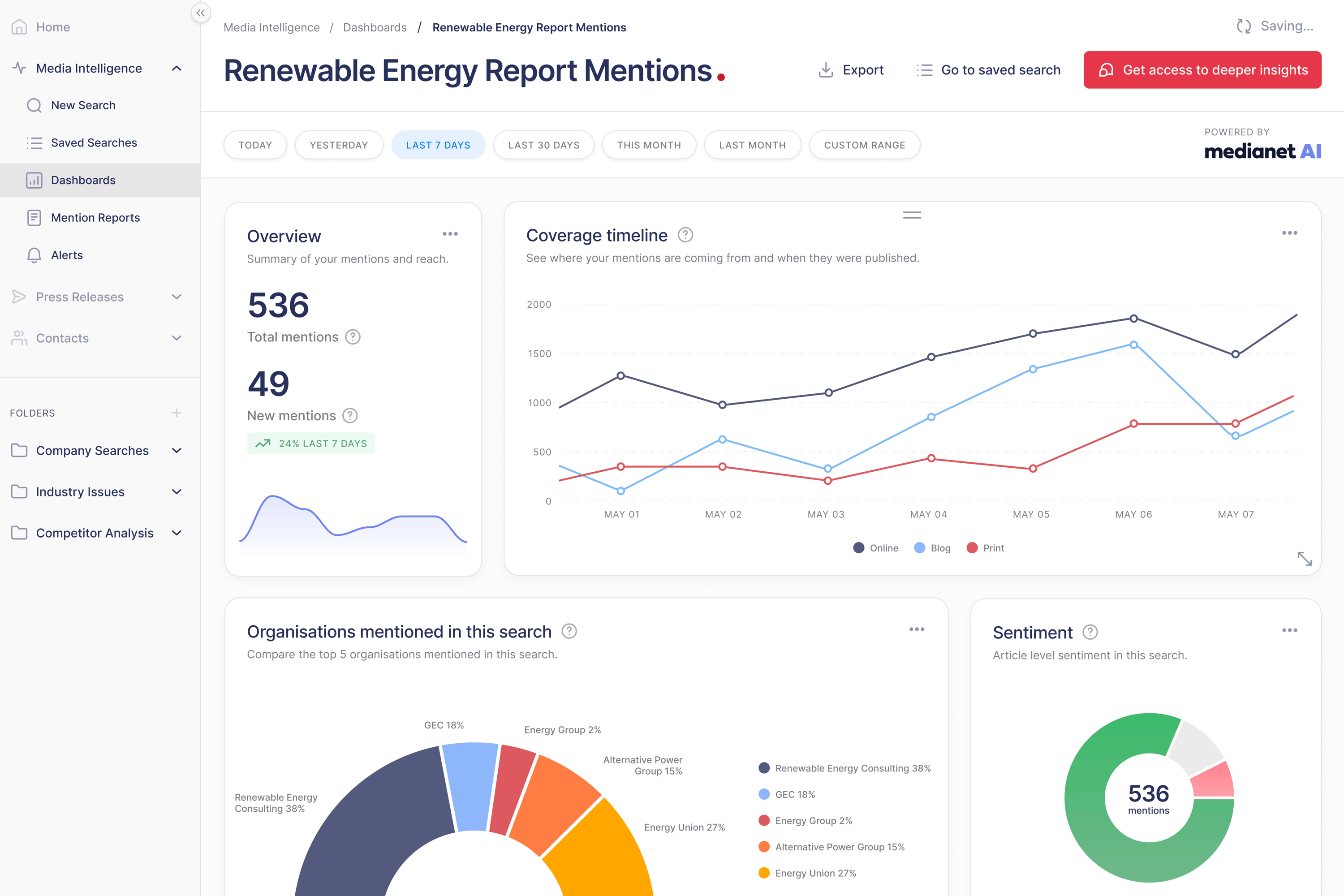
Task: Toggle the Print series in the legend
Action: coord(973,547)
